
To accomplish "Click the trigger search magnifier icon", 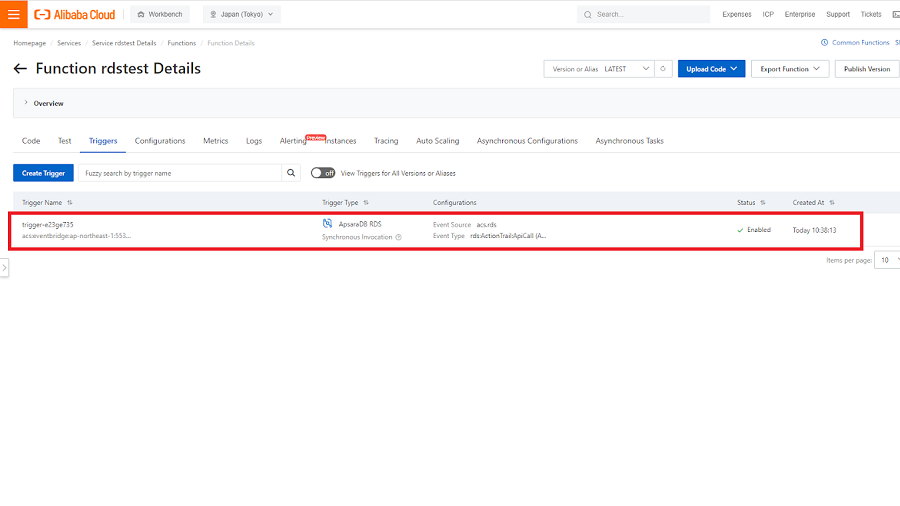I will coord(291,173).
